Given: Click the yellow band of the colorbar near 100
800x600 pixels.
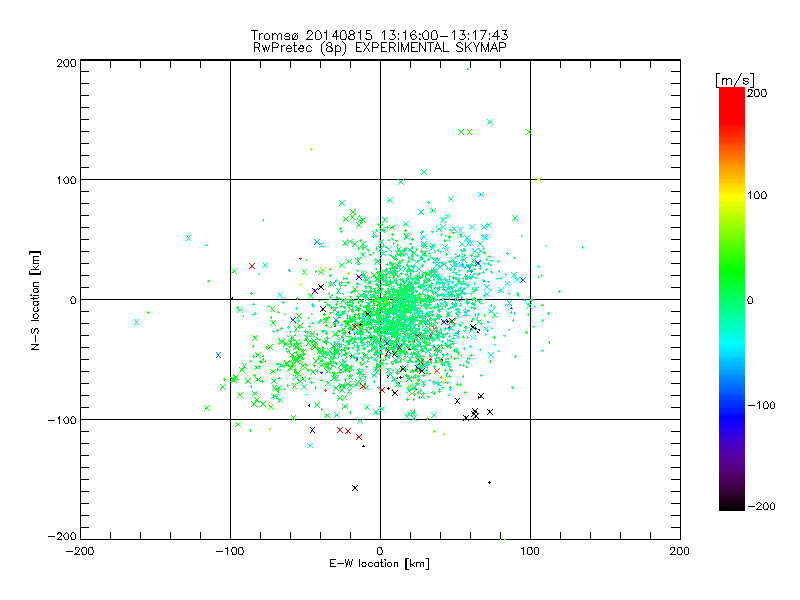Looking at the screenshot, I should [732, 195].
